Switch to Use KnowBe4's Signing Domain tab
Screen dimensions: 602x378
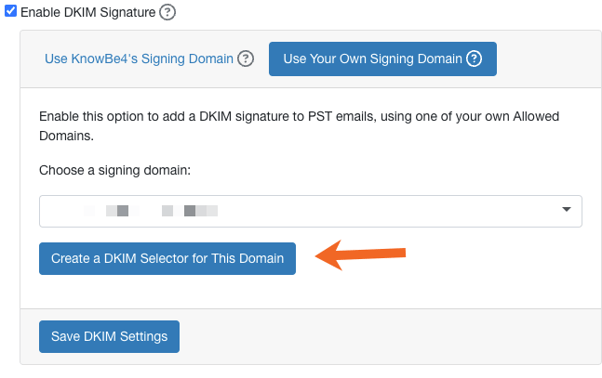coord(139,59)
